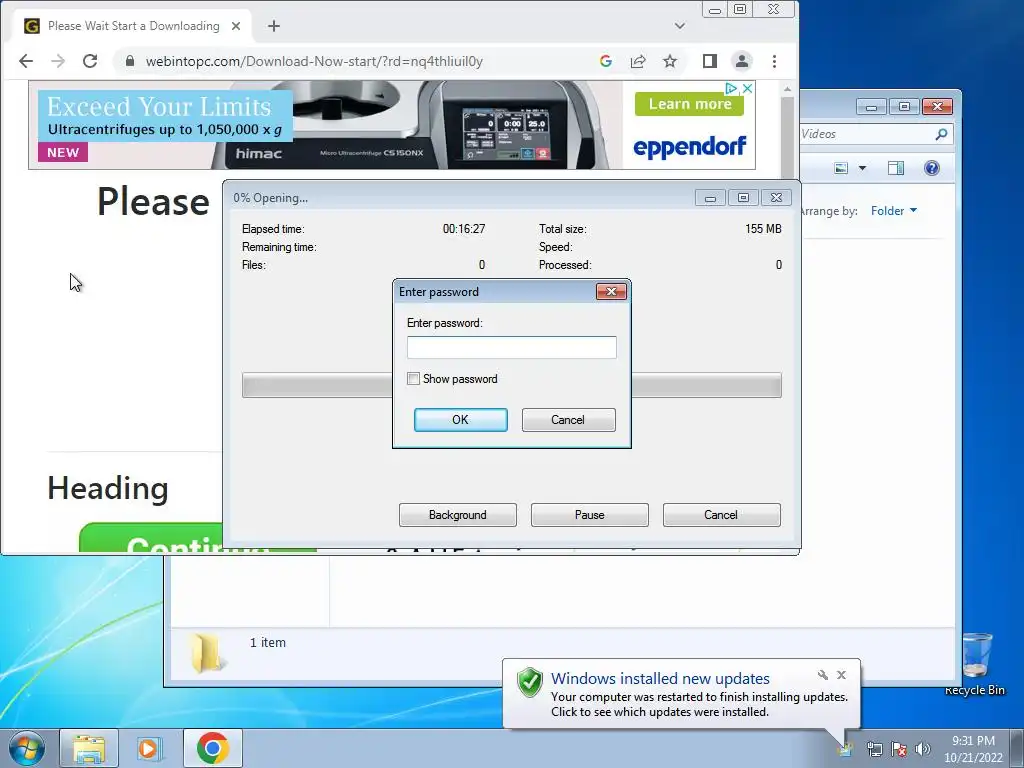This screenshot has height=768, width=1024.
Task: Bookmark this page with the star
Action: (x=670, y=61)
